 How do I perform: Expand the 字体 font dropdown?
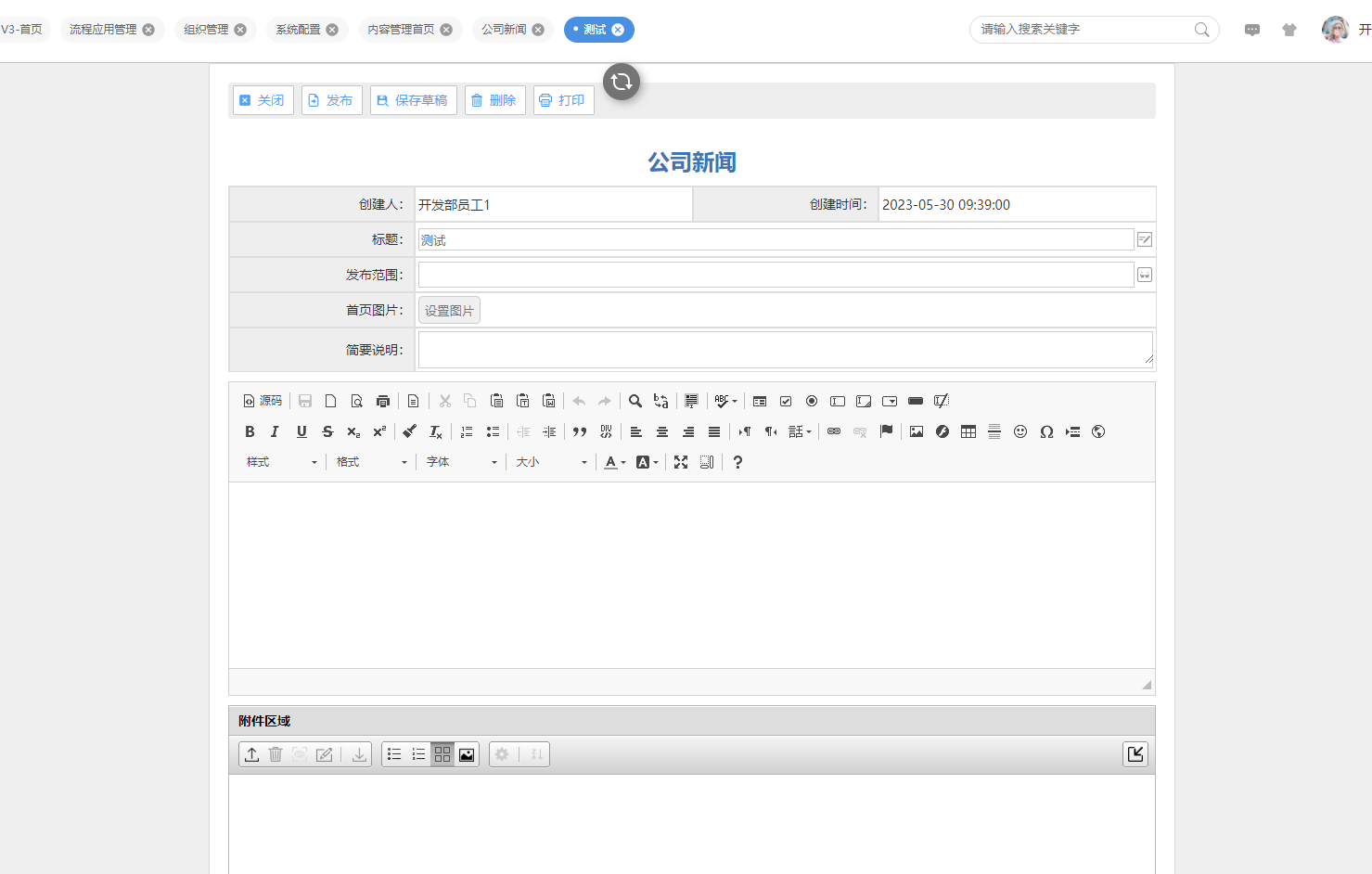point(461,462)
